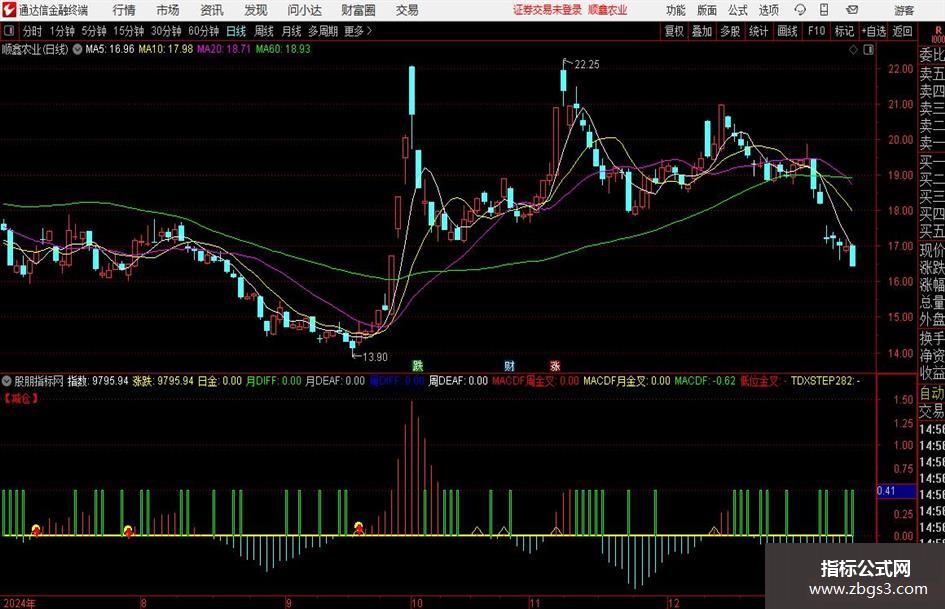Click the red R 1000 badge
The image size is (945, 609).
coord(938,34)
